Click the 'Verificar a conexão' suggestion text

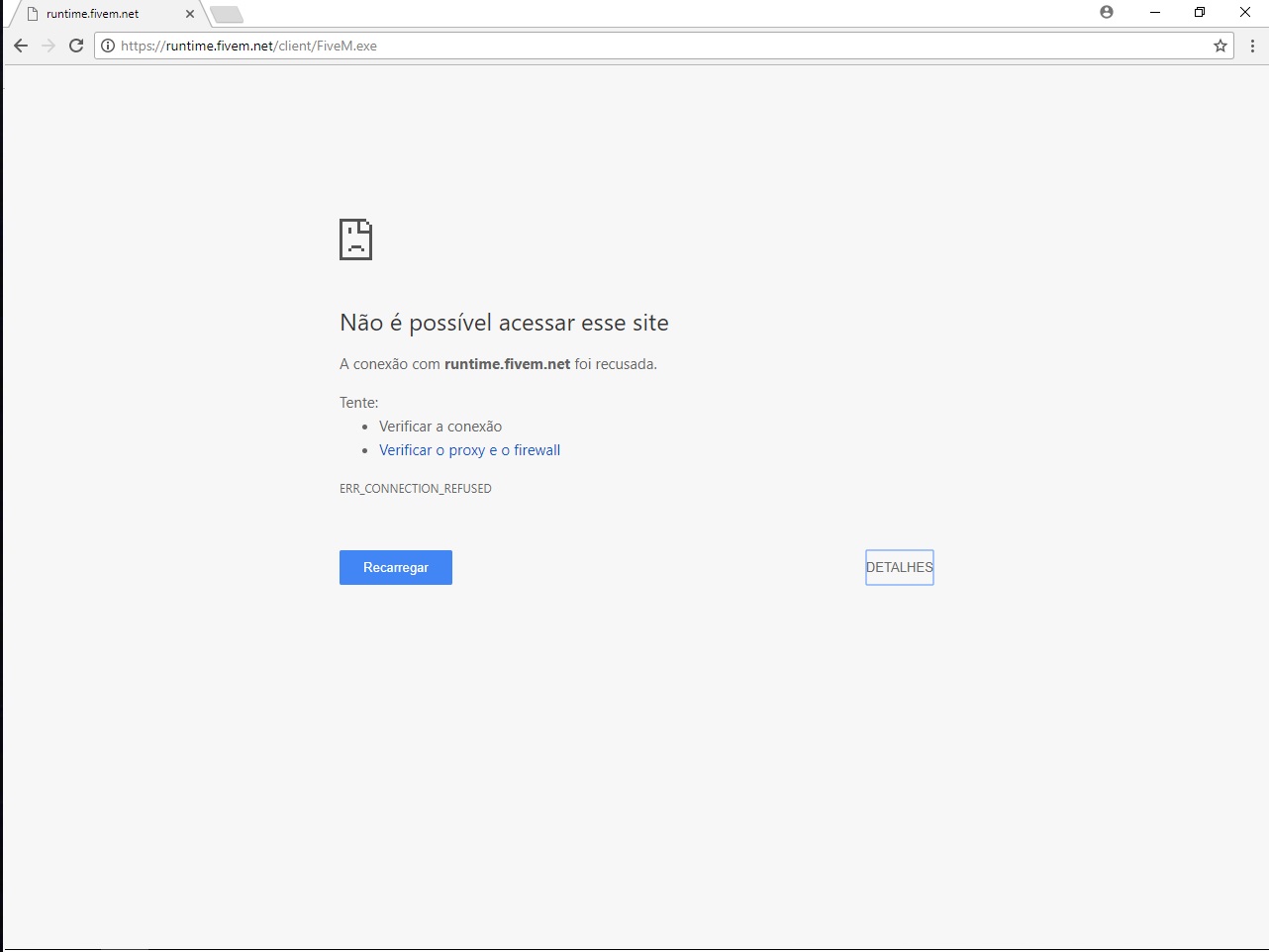point(440,427)
